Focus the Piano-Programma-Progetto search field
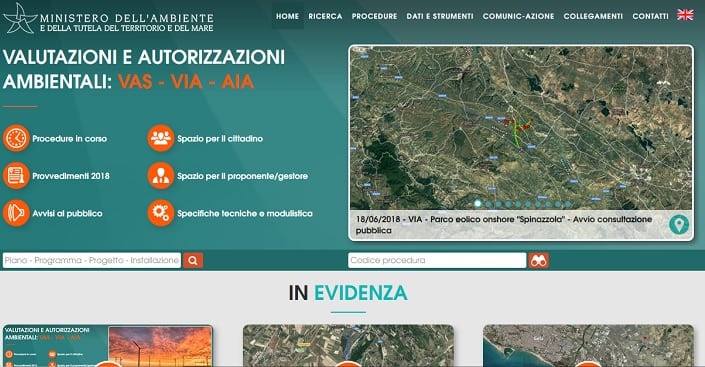Viewport: 705px width, 367px height. tap(92, 260)
